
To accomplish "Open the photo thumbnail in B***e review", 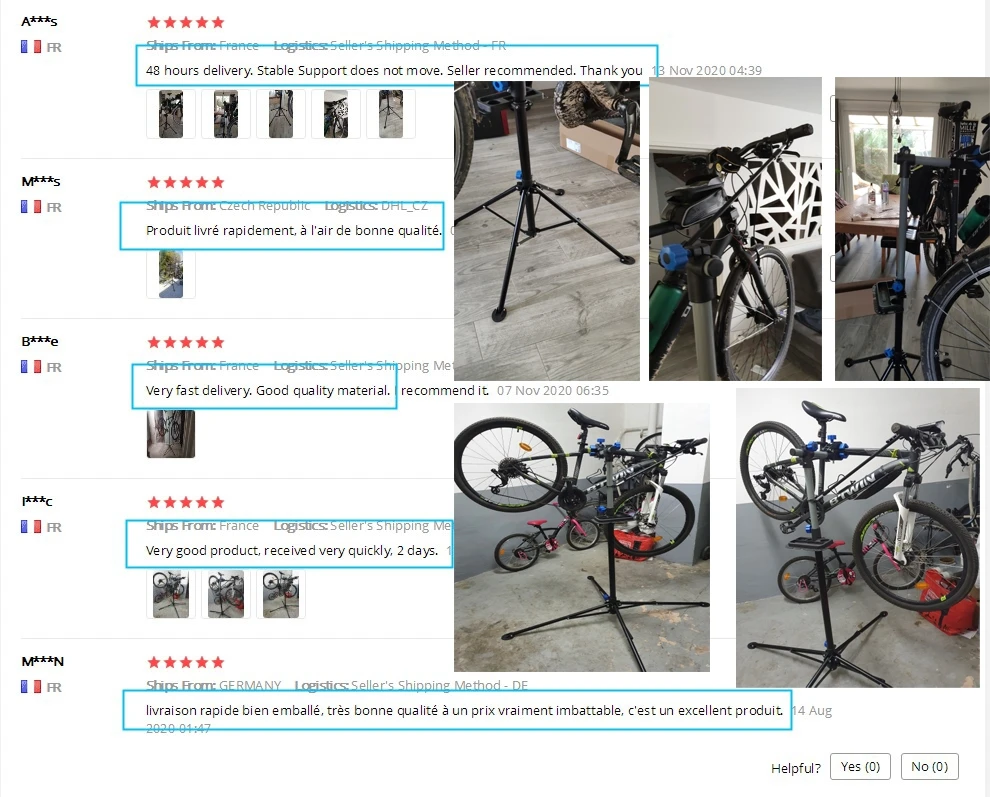I will [x=171, y=434].
